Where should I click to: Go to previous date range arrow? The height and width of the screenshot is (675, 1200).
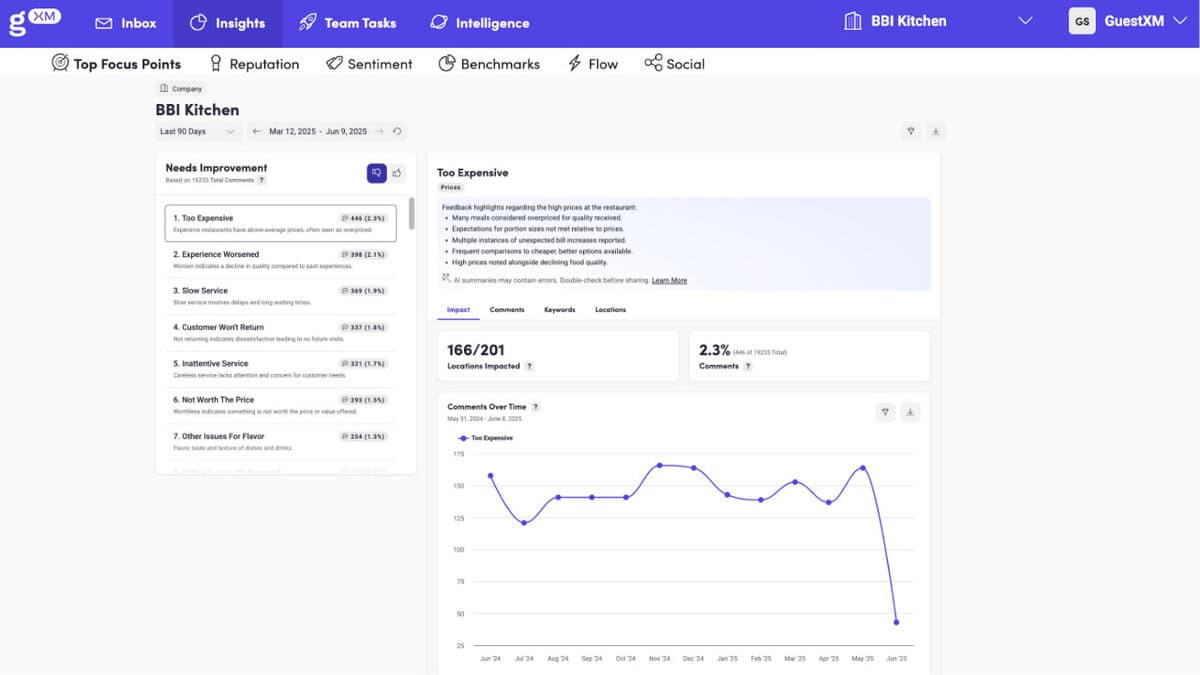click(x=256, y=131)
